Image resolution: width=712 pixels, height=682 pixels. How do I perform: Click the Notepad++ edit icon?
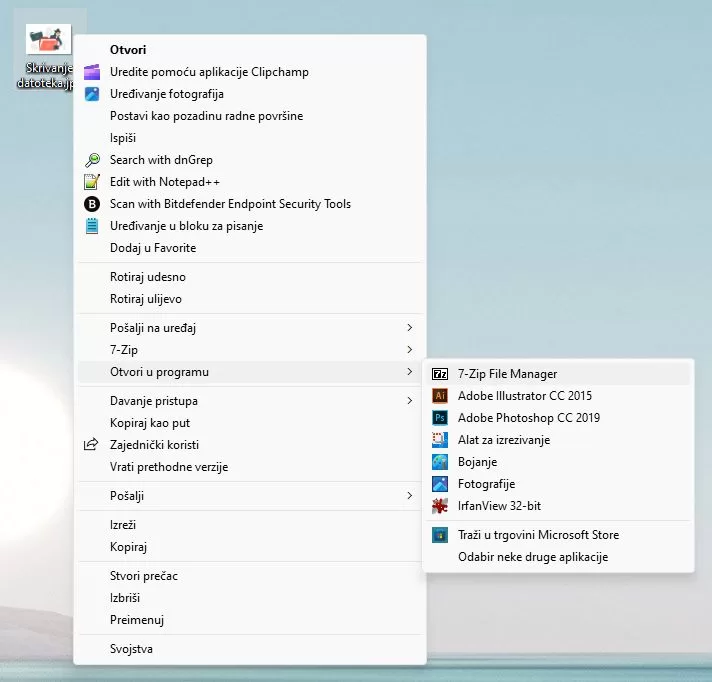[x=92, y=182]
